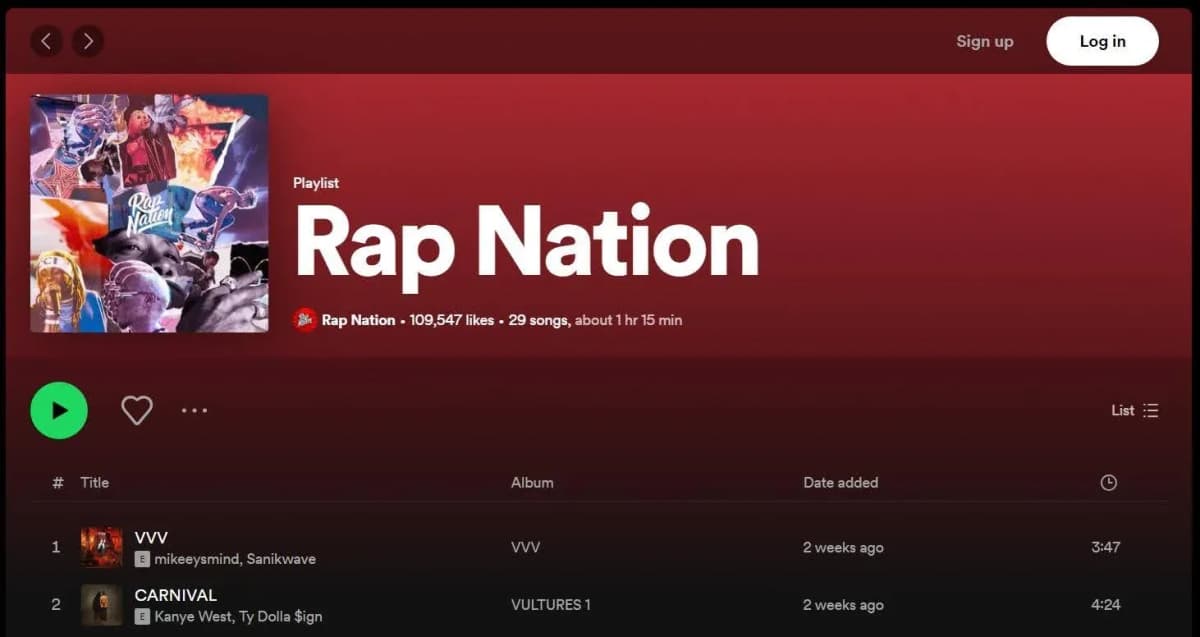Click the CARNIVAL song title
Image resolution: width=1200 pixels, height=637 pixels.
176,595
